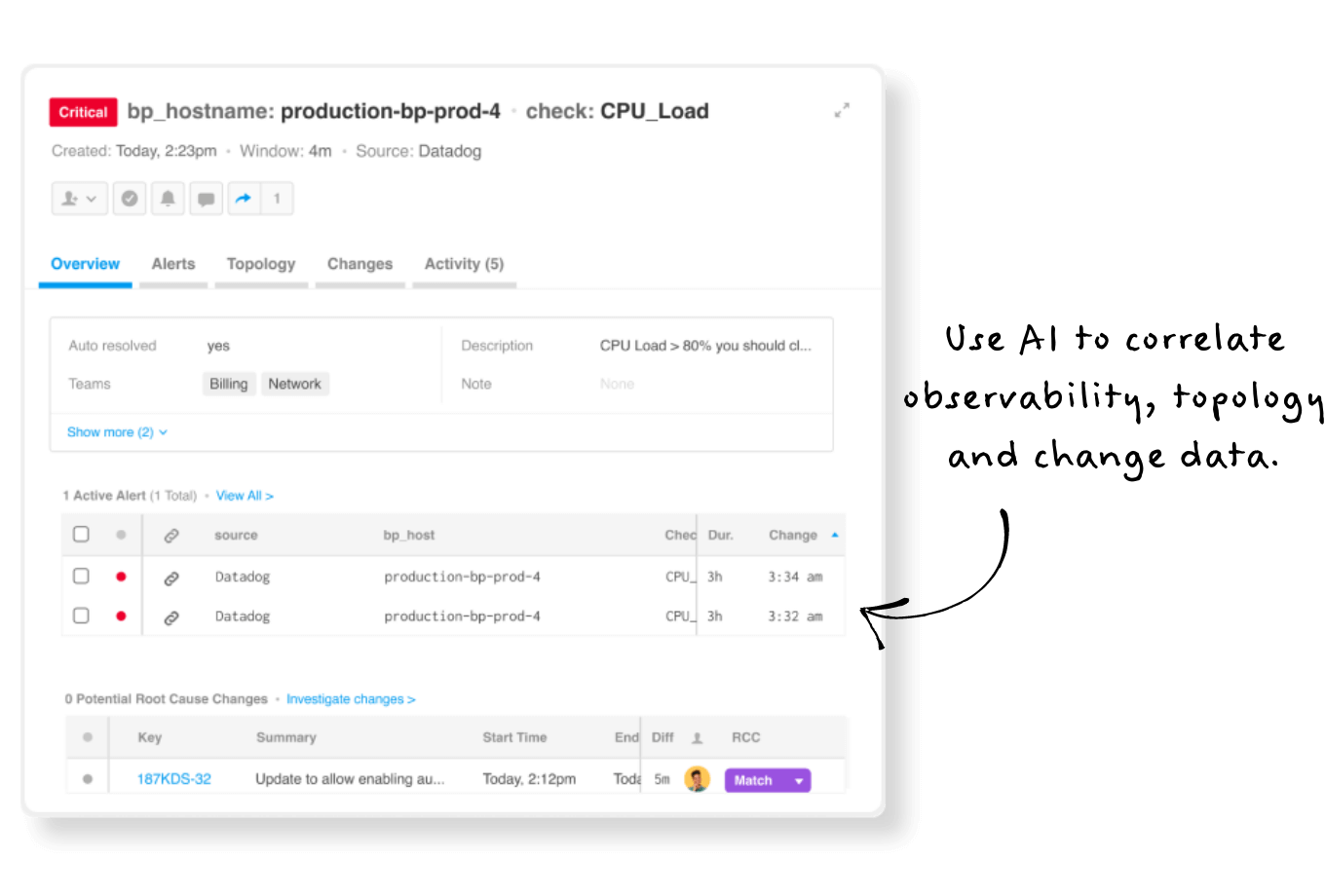The image size is (1325, 896).
Task: Open the Match dropdown arrow
Action: coord(799,780)
